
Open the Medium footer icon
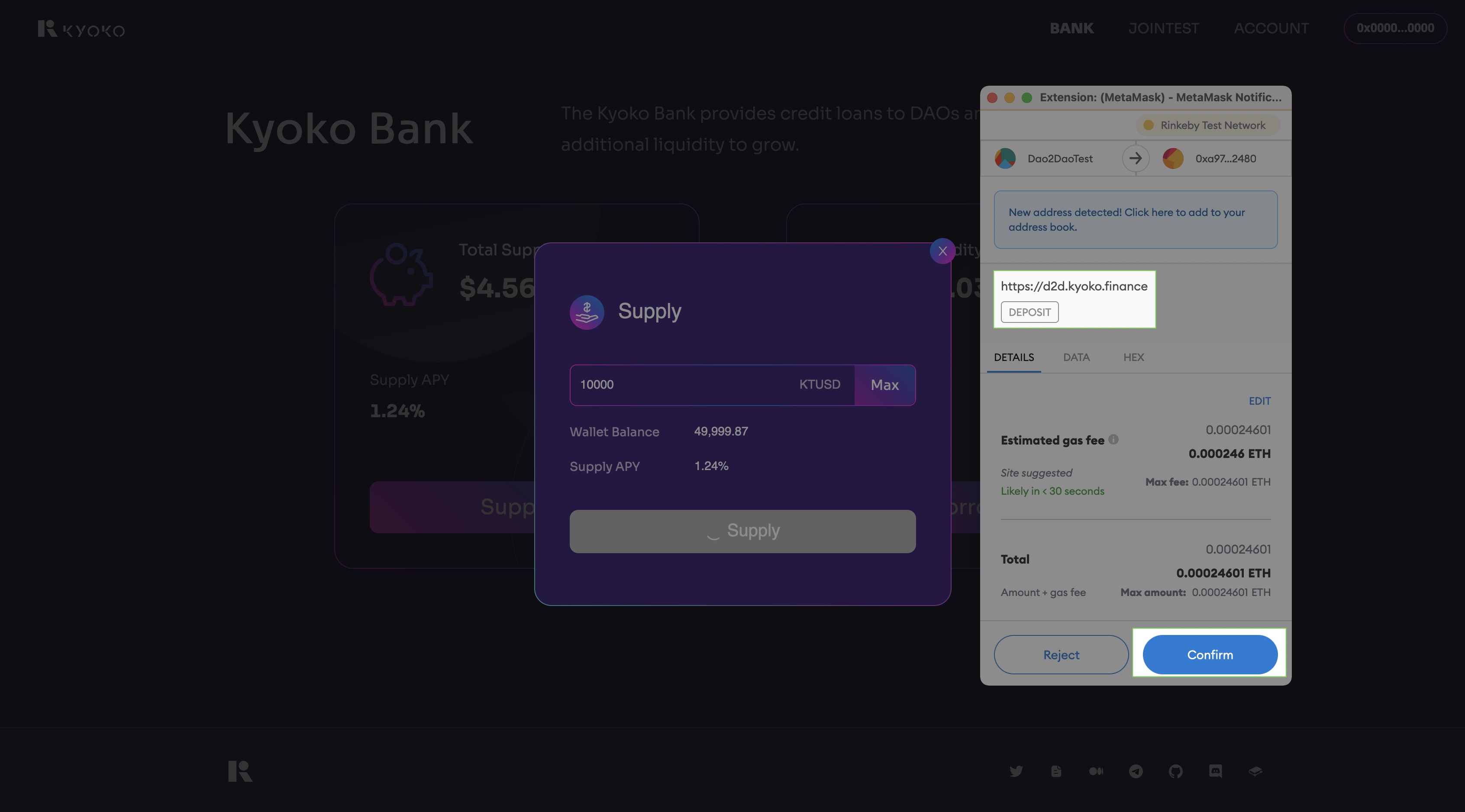click(x=1096, y=771)
